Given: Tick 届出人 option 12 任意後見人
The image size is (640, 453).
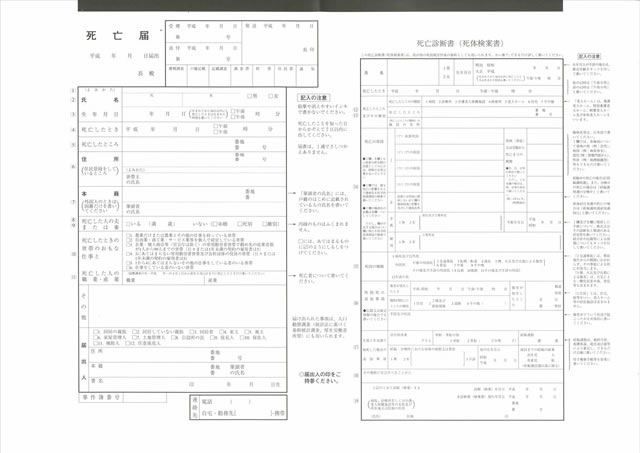Looking at the screenshot, I should tap(128, 343).
